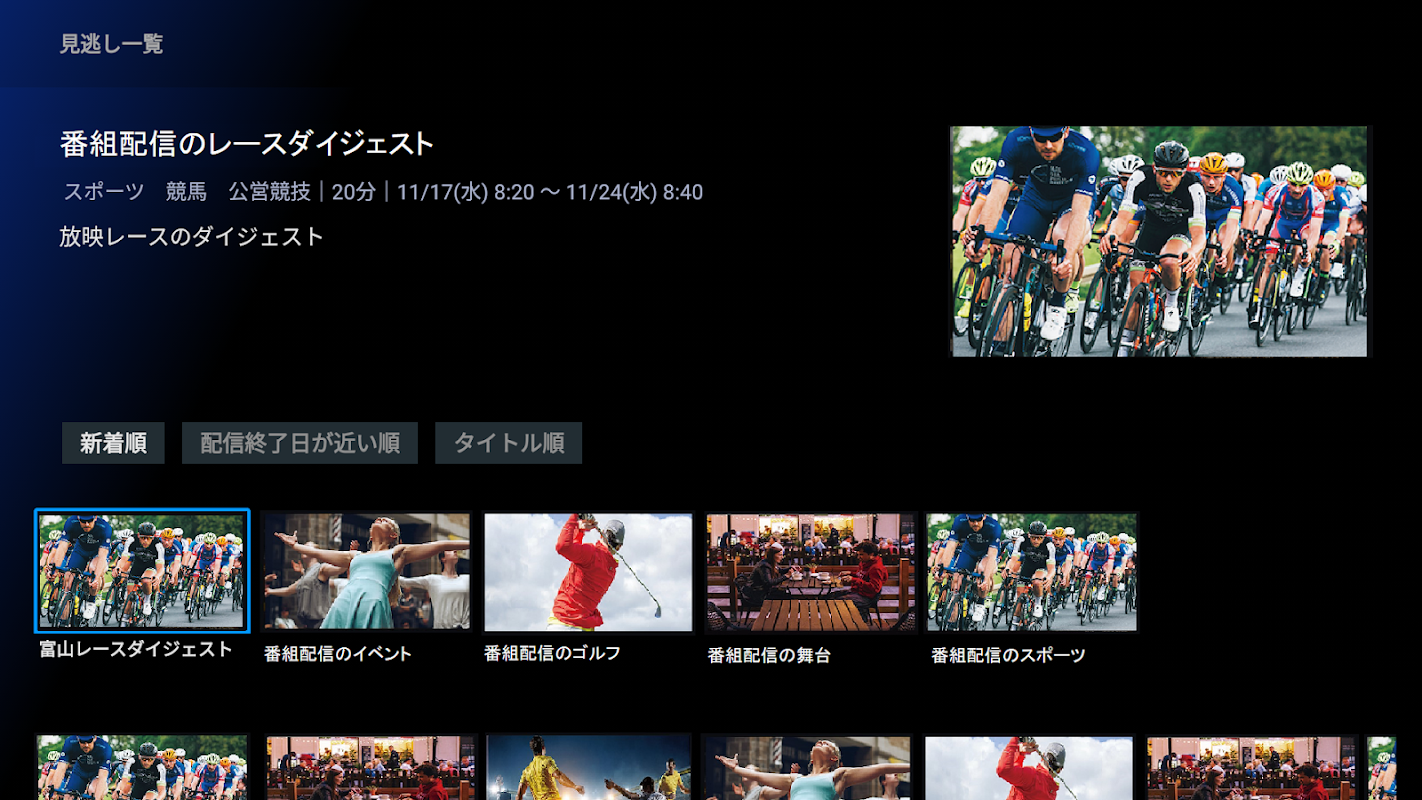This screenshot has height=800, width=1422.
Task: Sort by 配信終了日が近い順
Action: point(300,443)
